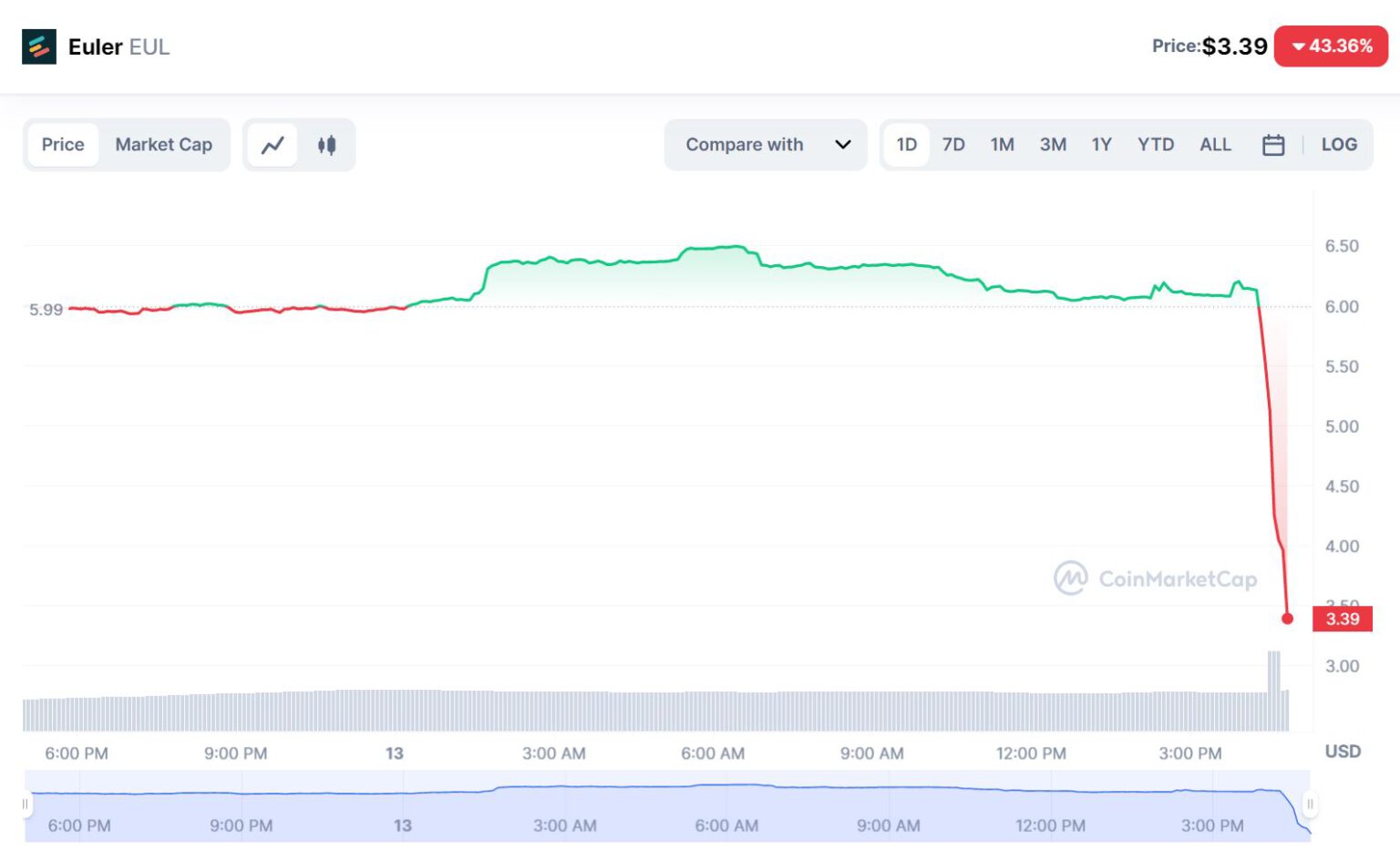Viewport: 1400px width, 851px height.
Task: Click the Euler EUL coin logo
Action: coord(40,46)
